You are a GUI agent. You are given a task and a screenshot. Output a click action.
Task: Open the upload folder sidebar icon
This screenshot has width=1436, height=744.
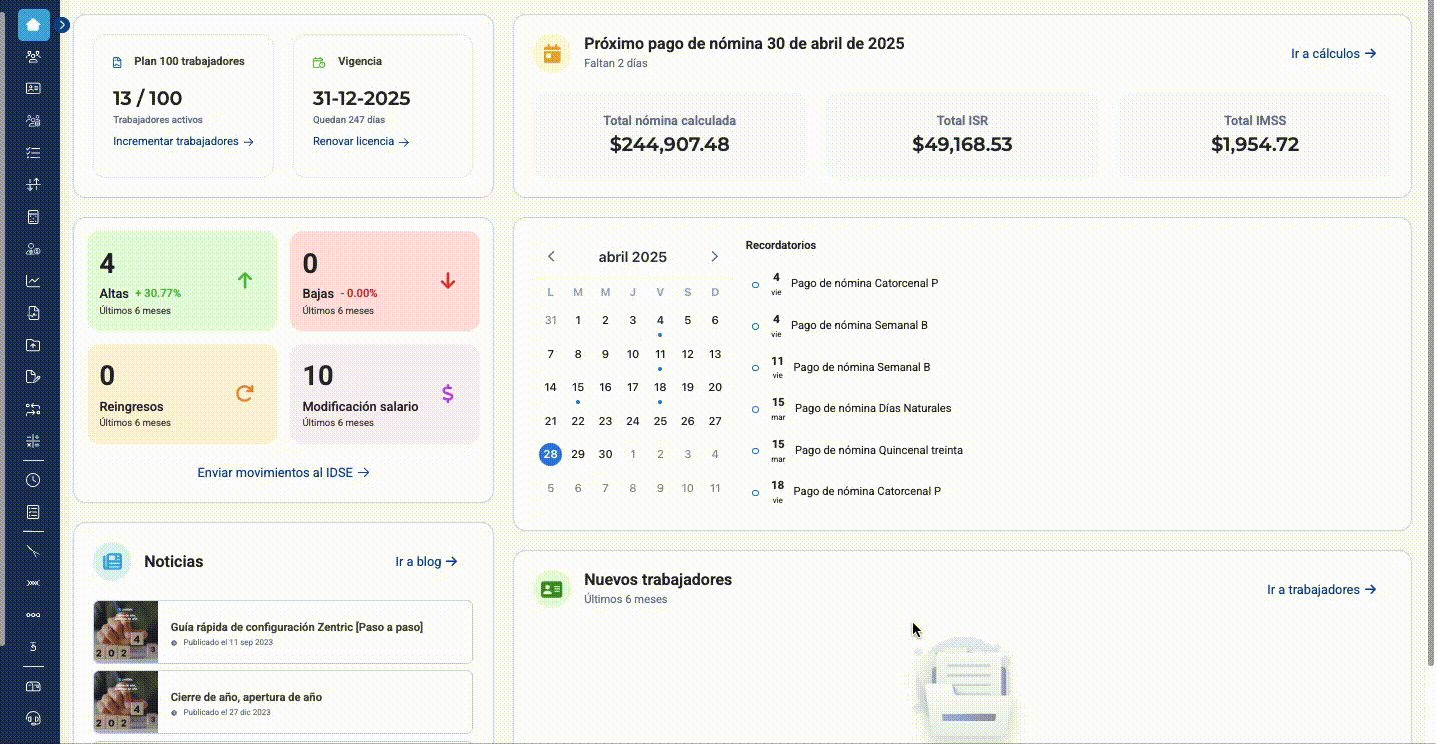33,345
